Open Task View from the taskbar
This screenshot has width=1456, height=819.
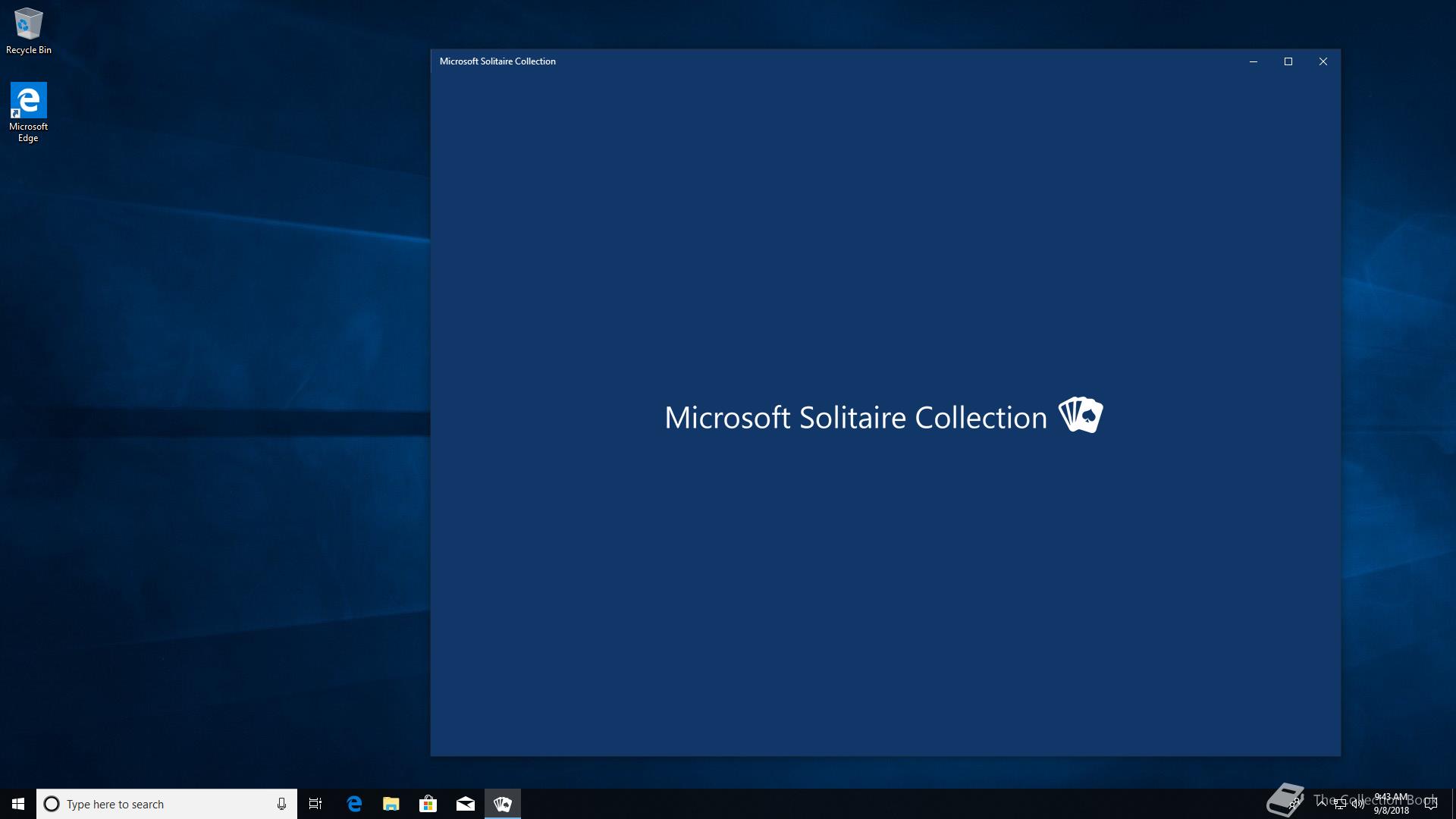click(315, 804)
